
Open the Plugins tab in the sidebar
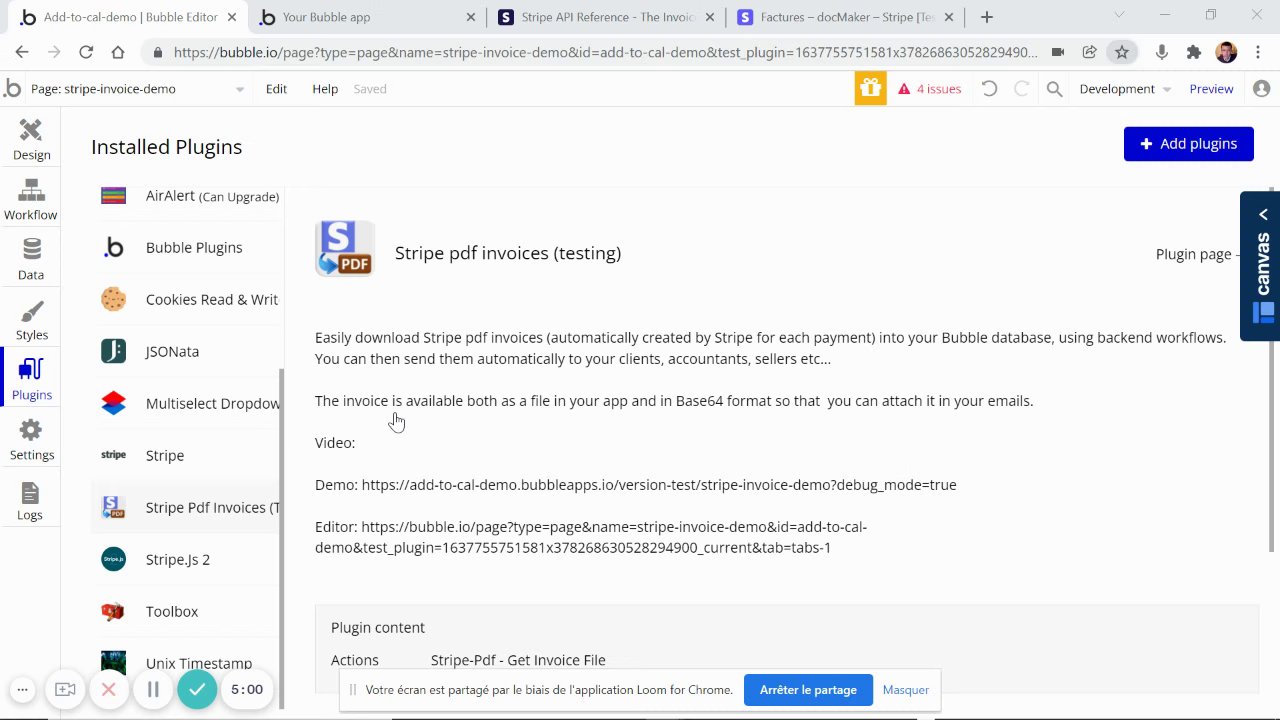[31, 380]
